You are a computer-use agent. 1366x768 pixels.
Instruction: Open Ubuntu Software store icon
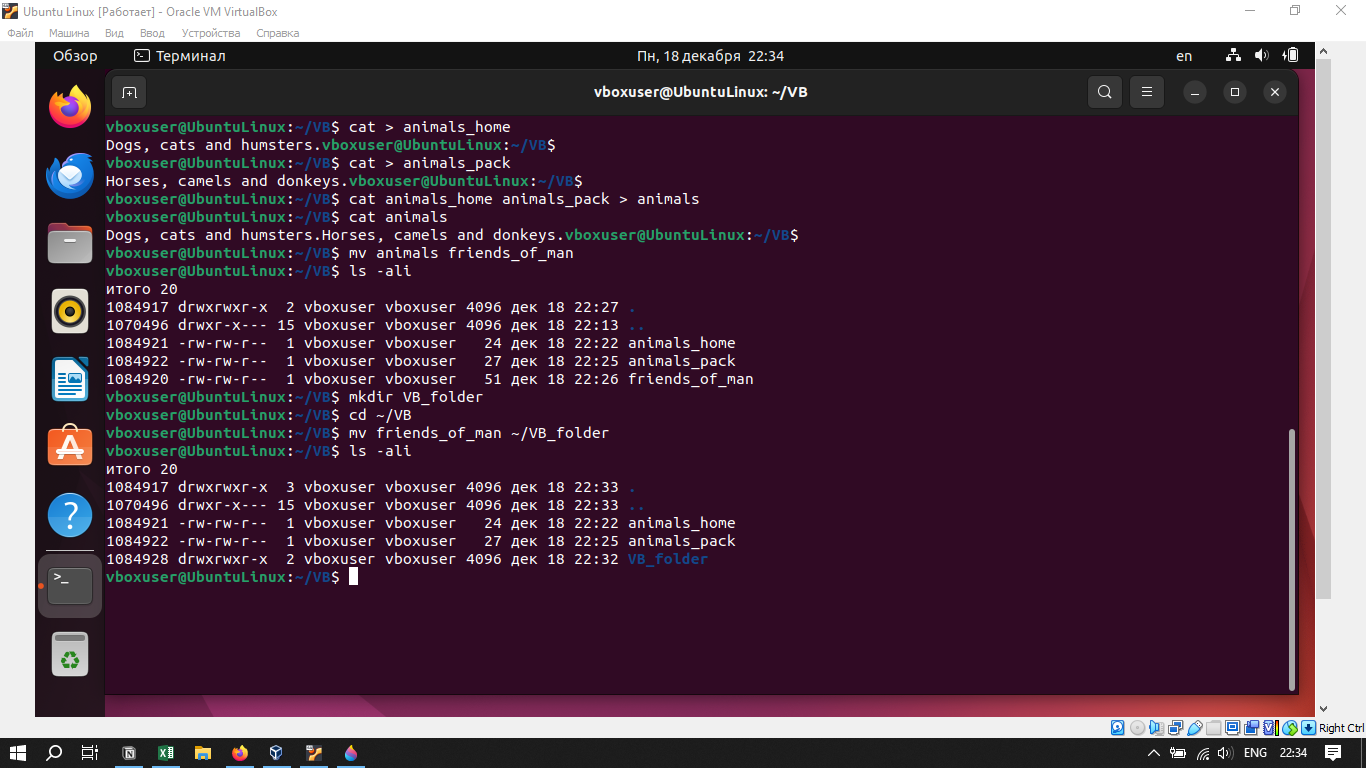pos(70,447)
